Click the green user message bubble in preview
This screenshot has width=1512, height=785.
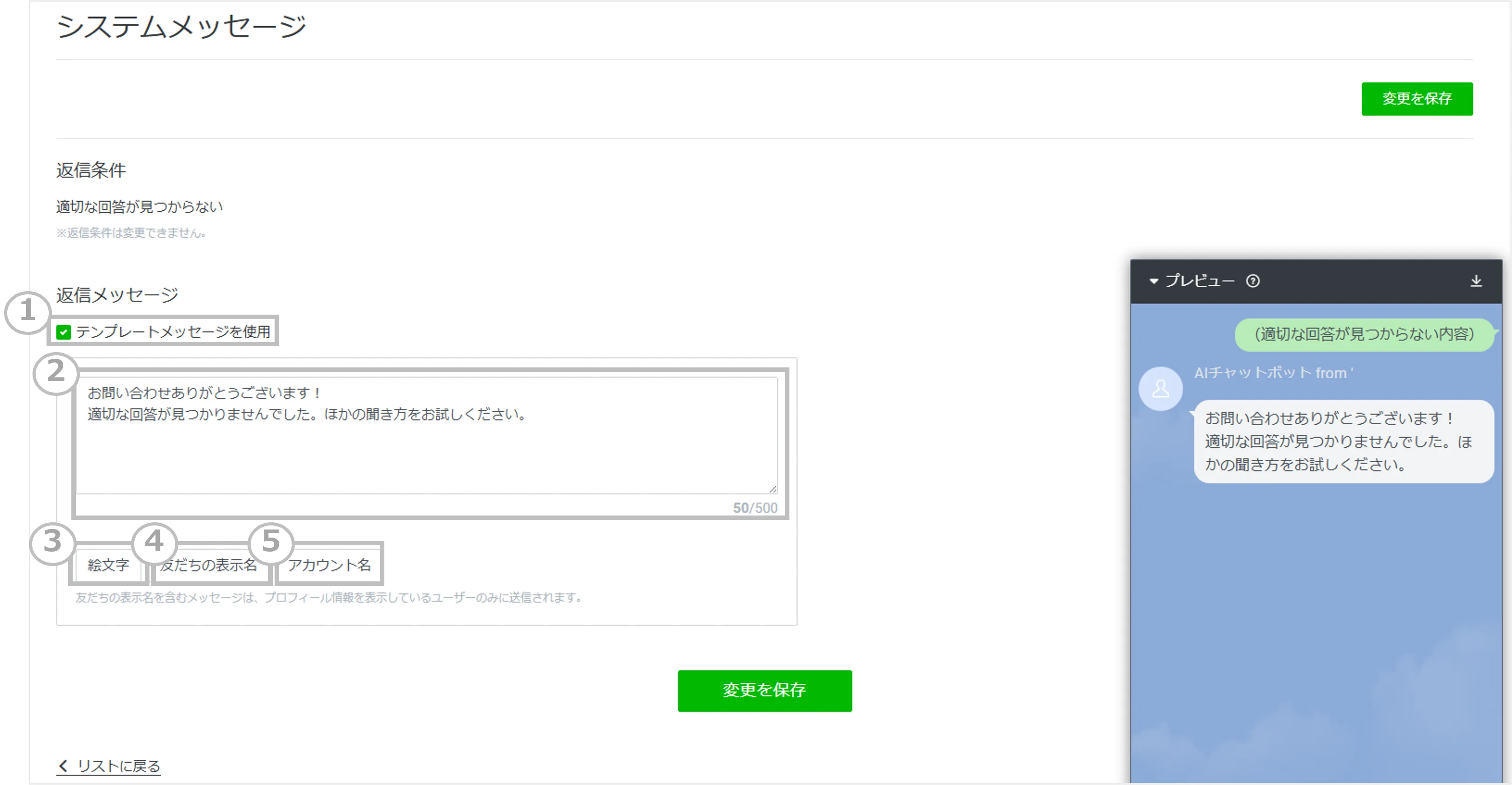1363,334
